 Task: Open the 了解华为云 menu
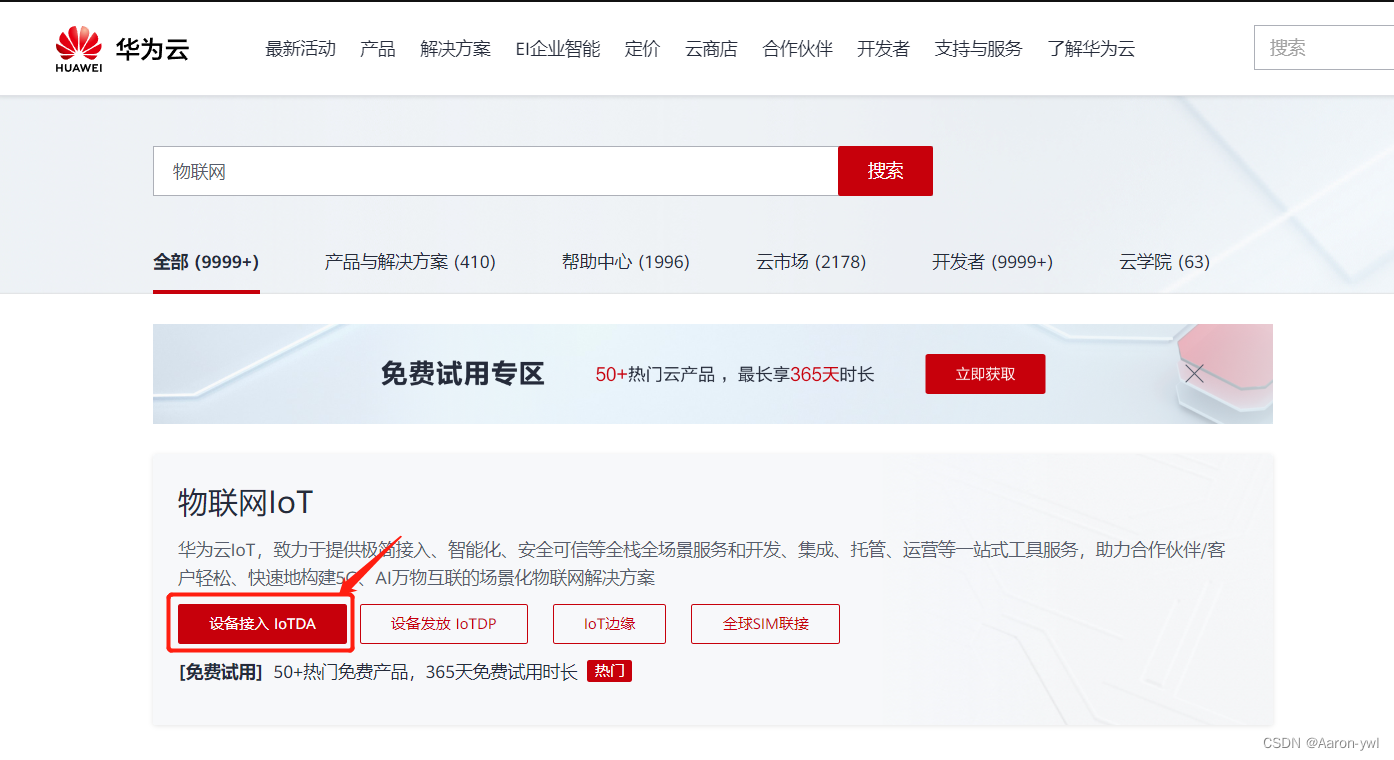(x=1092, y=49)
